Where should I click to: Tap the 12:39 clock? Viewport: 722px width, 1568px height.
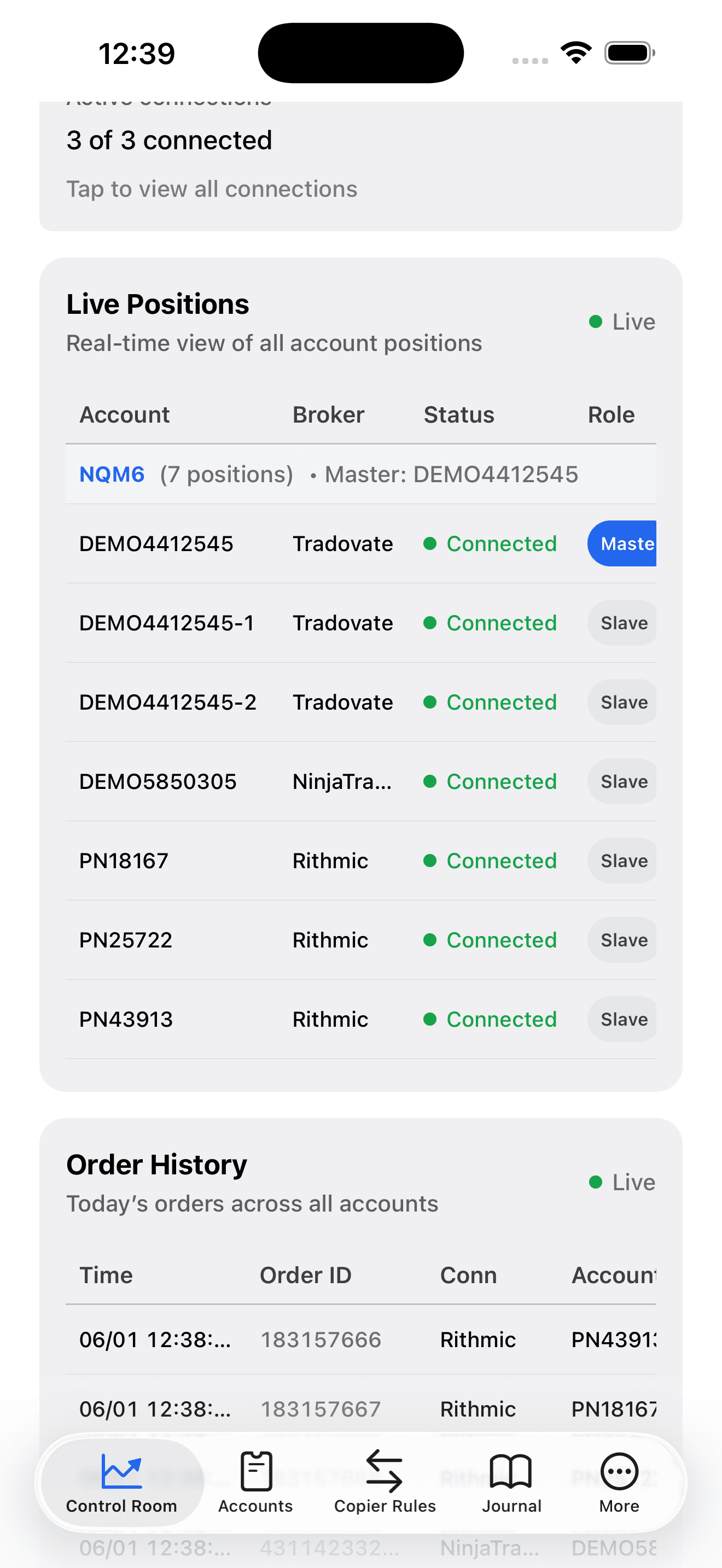point(137,54)
